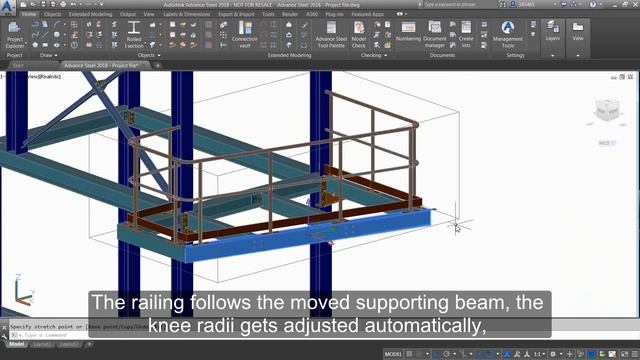Open the Extended Modeling ribbon tab

point(90,14)
